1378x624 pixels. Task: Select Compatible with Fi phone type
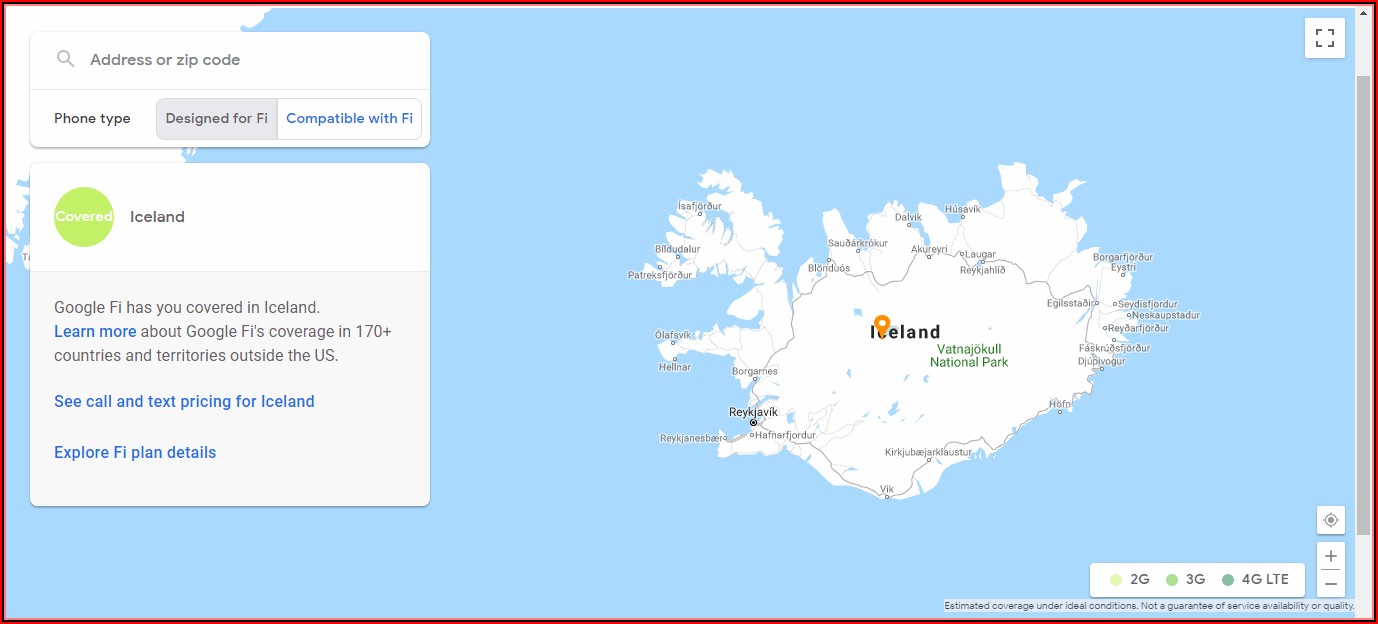[x=349, y=118]
